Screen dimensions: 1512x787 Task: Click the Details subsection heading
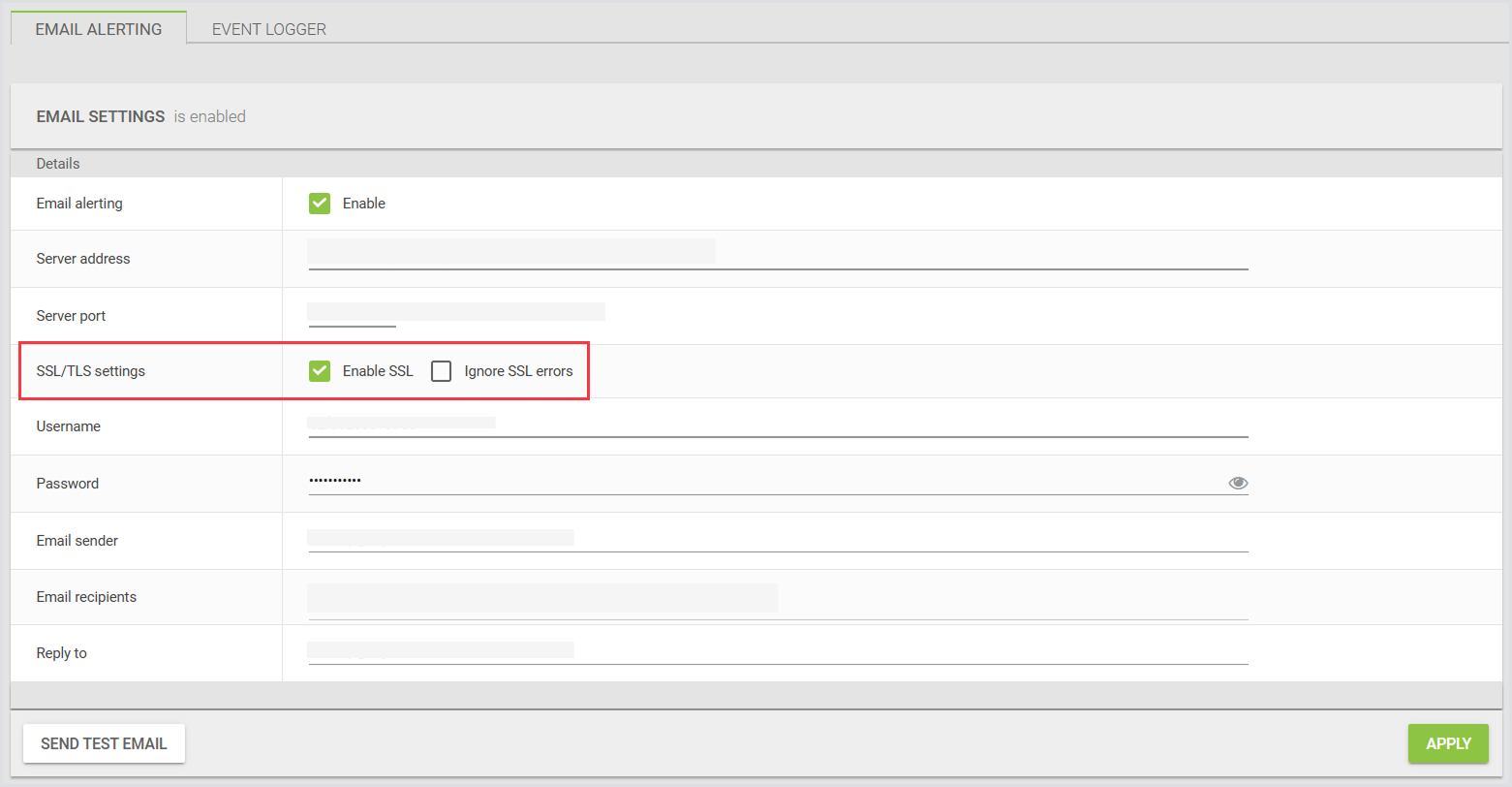coord(58,164)
